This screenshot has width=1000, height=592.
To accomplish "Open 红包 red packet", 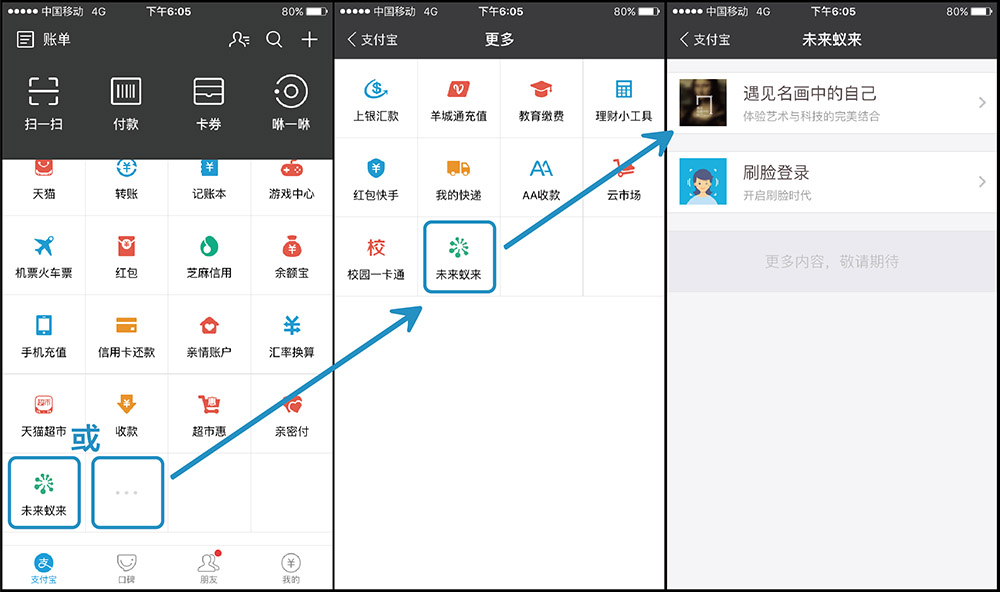I will 126,256.
